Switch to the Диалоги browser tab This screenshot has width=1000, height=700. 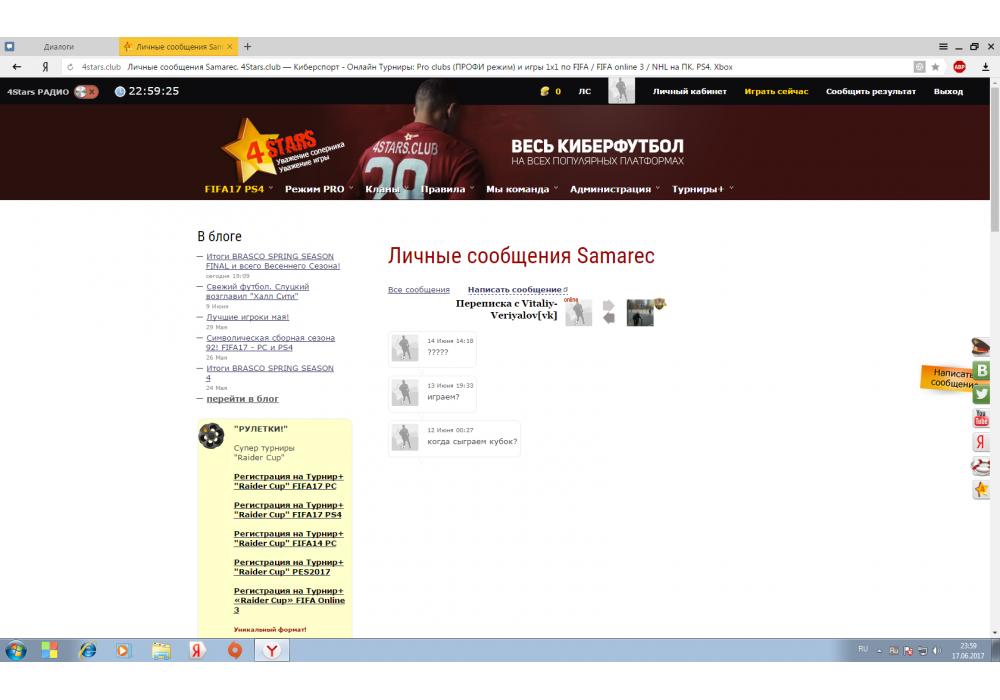click(59, 47)
